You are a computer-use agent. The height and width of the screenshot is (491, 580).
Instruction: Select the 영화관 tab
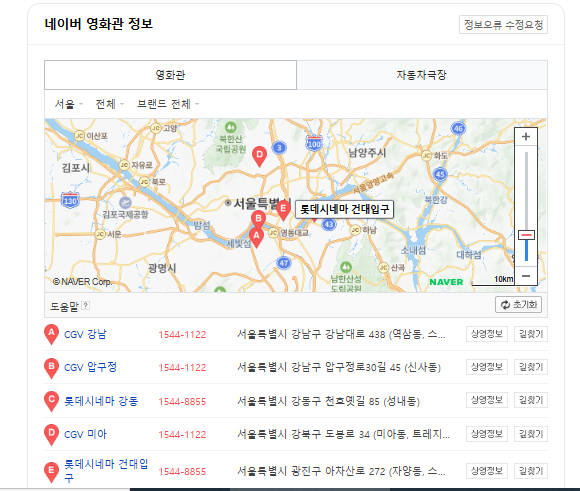click(x=171, y=75)
